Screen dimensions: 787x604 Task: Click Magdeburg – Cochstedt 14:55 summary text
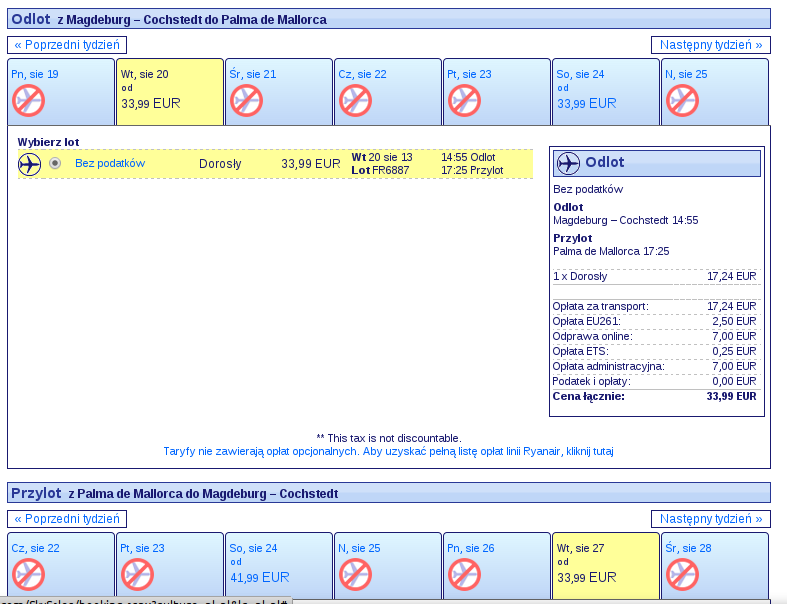pyautogui.click(x=625, y=220)
